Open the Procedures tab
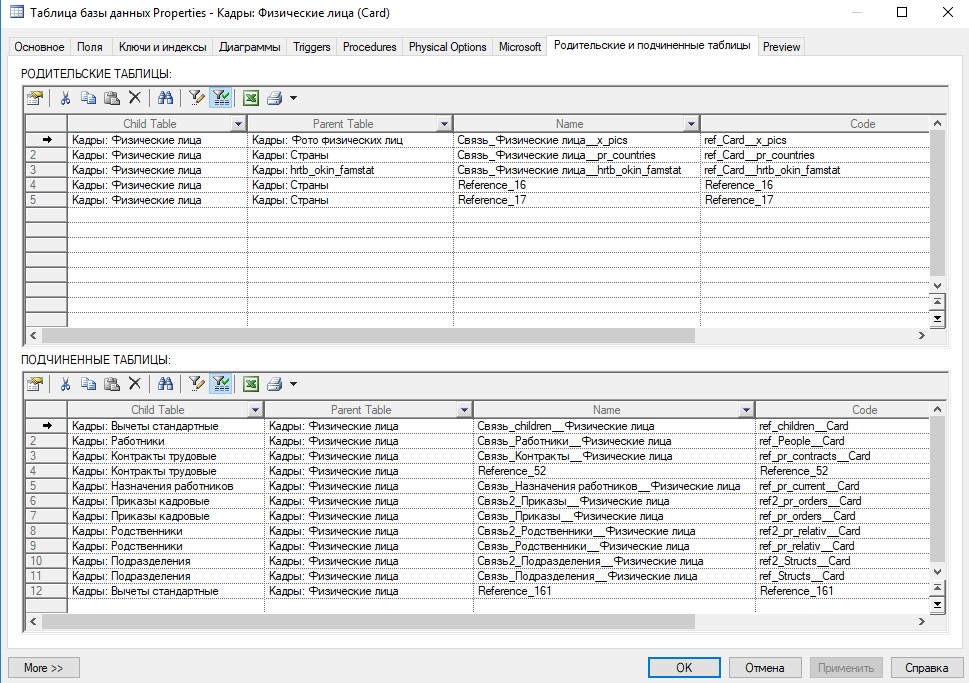 pyautogui.click(x=370, y=47)
